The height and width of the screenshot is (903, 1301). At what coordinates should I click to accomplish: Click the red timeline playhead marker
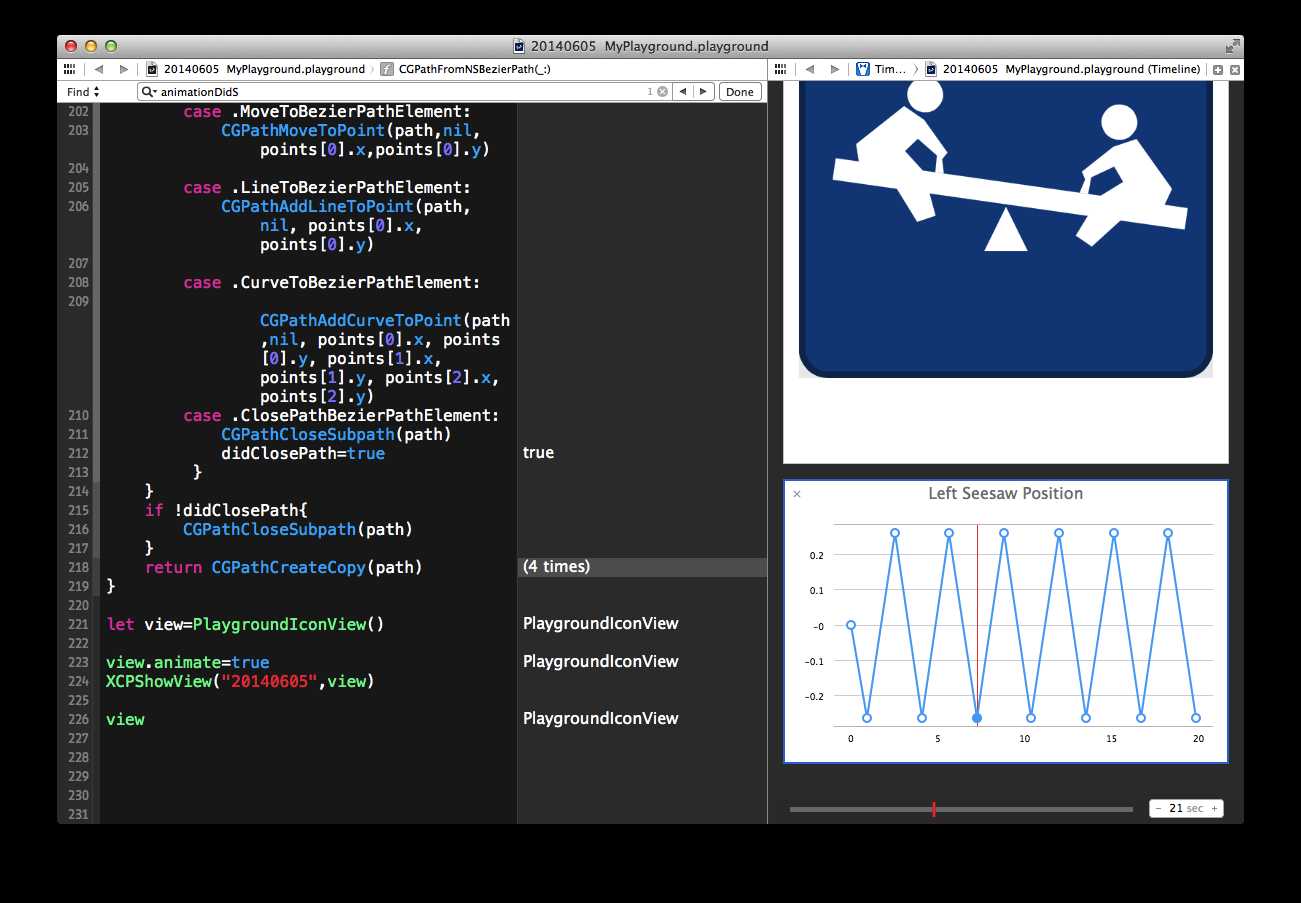point(933,809)
